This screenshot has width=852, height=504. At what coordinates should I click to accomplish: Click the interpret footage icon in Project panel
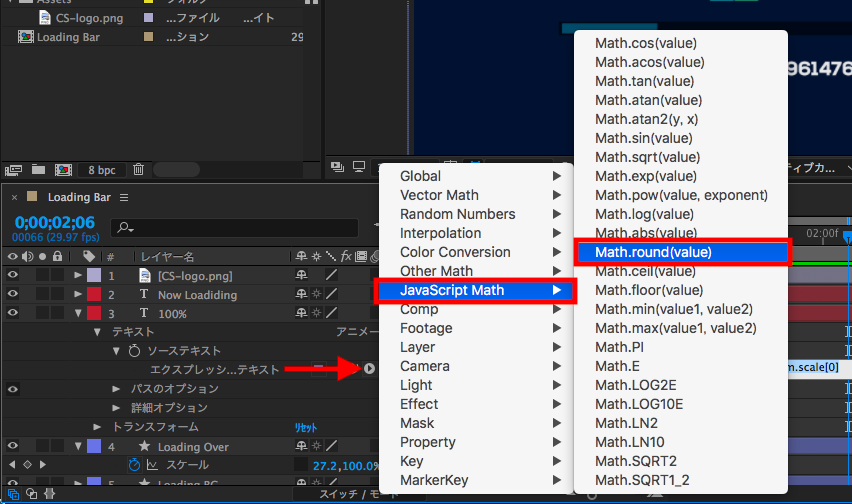14,169
